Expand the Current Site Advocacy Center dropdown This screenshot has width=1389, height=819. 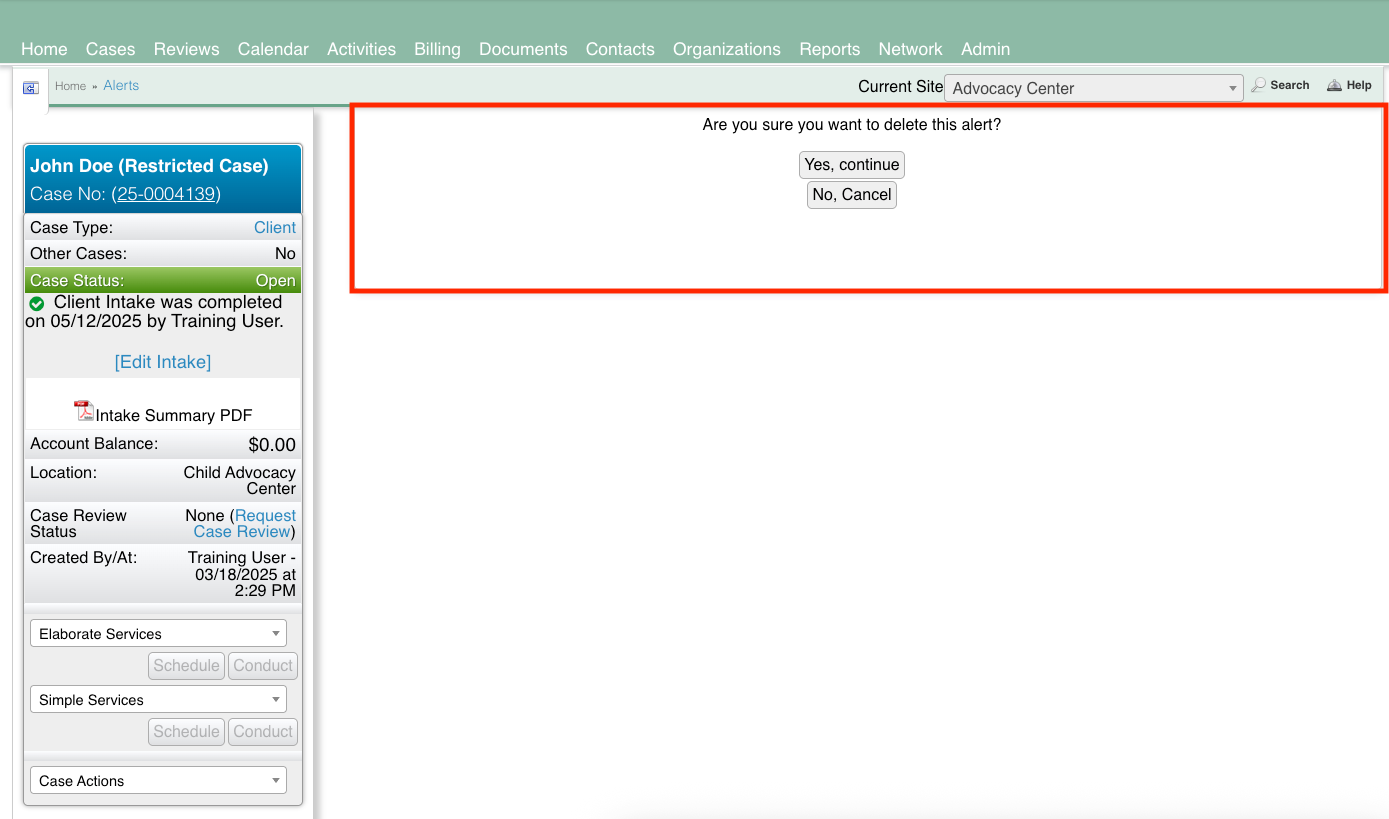point(1094,88)
